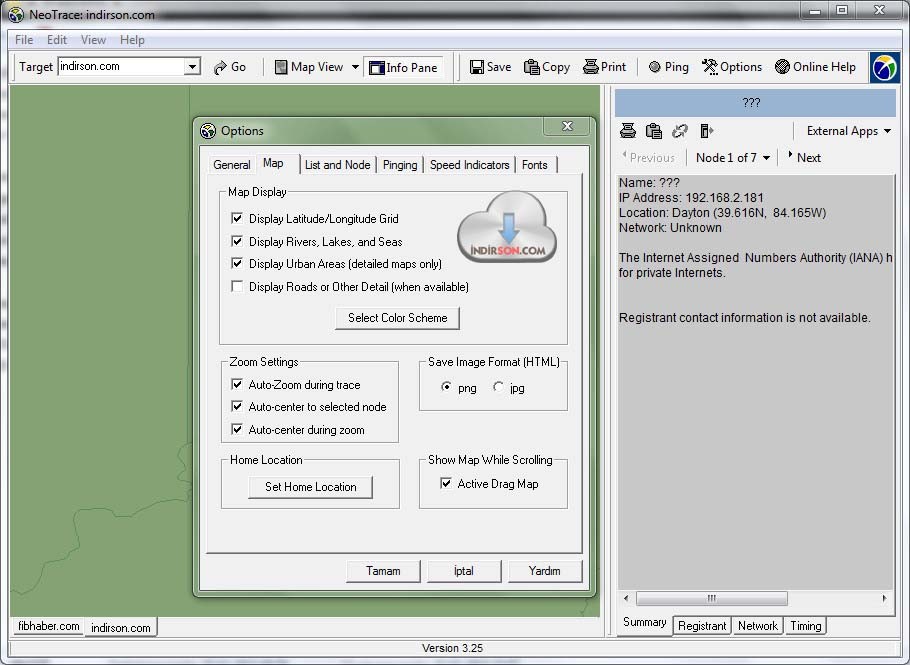Viewport: 910px width, 665px height.
Task: Click the IP Address 192.168.2.181 text
Action: 691,198
